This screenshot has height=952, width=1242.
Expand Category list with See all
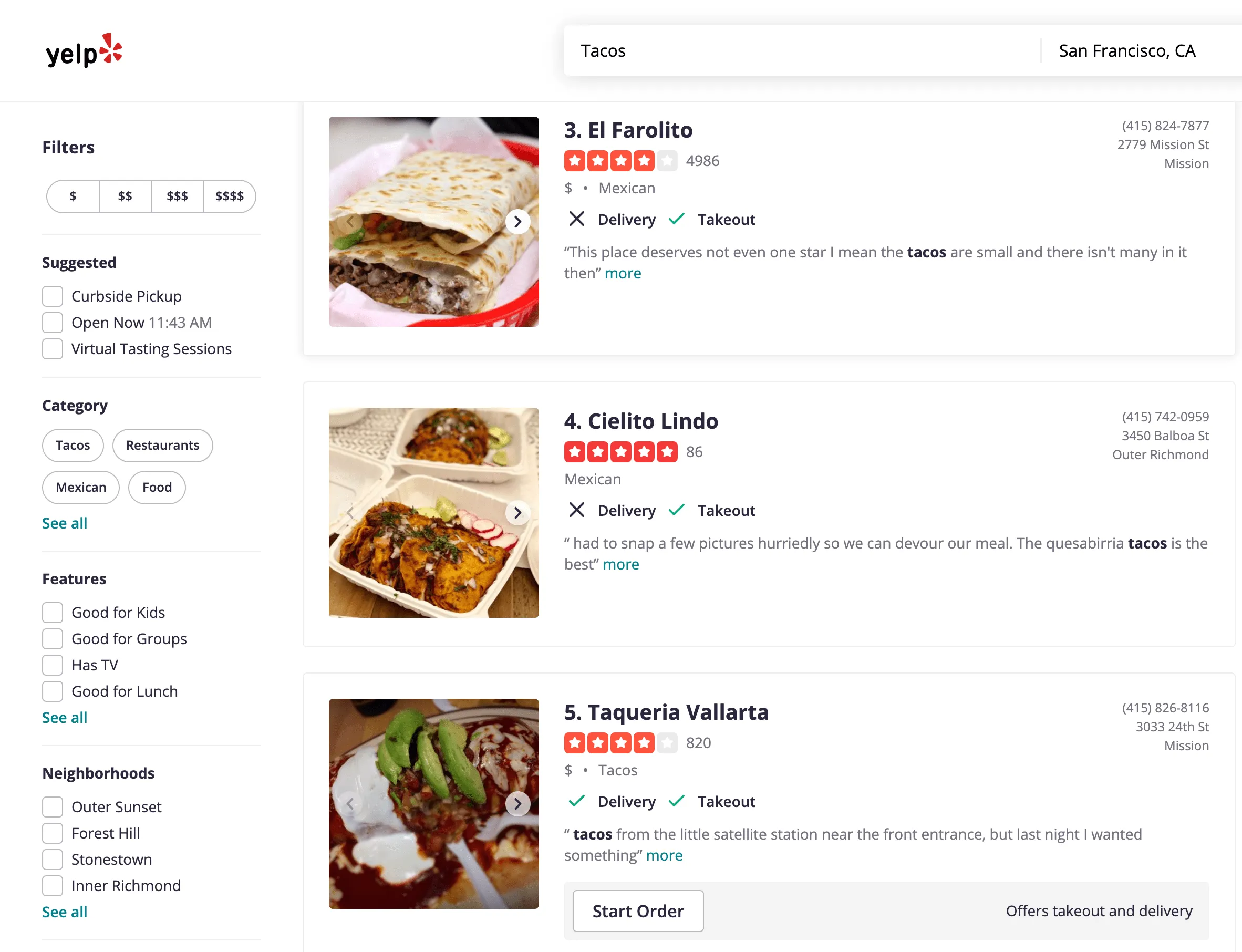[x=65, y=523]
